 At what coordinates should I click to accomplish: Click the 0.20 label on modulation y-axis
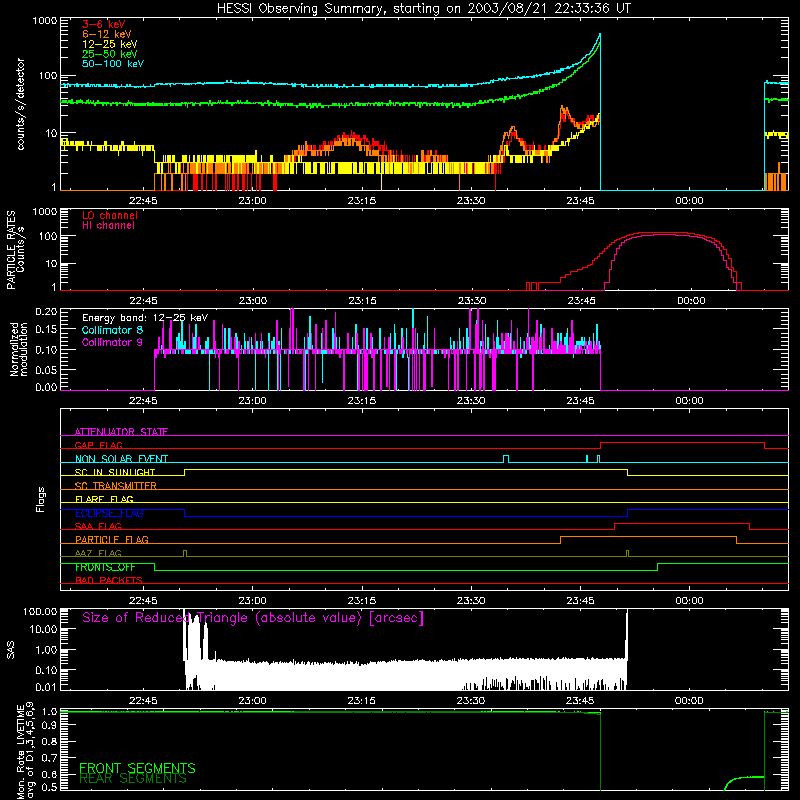click(46, 312)
